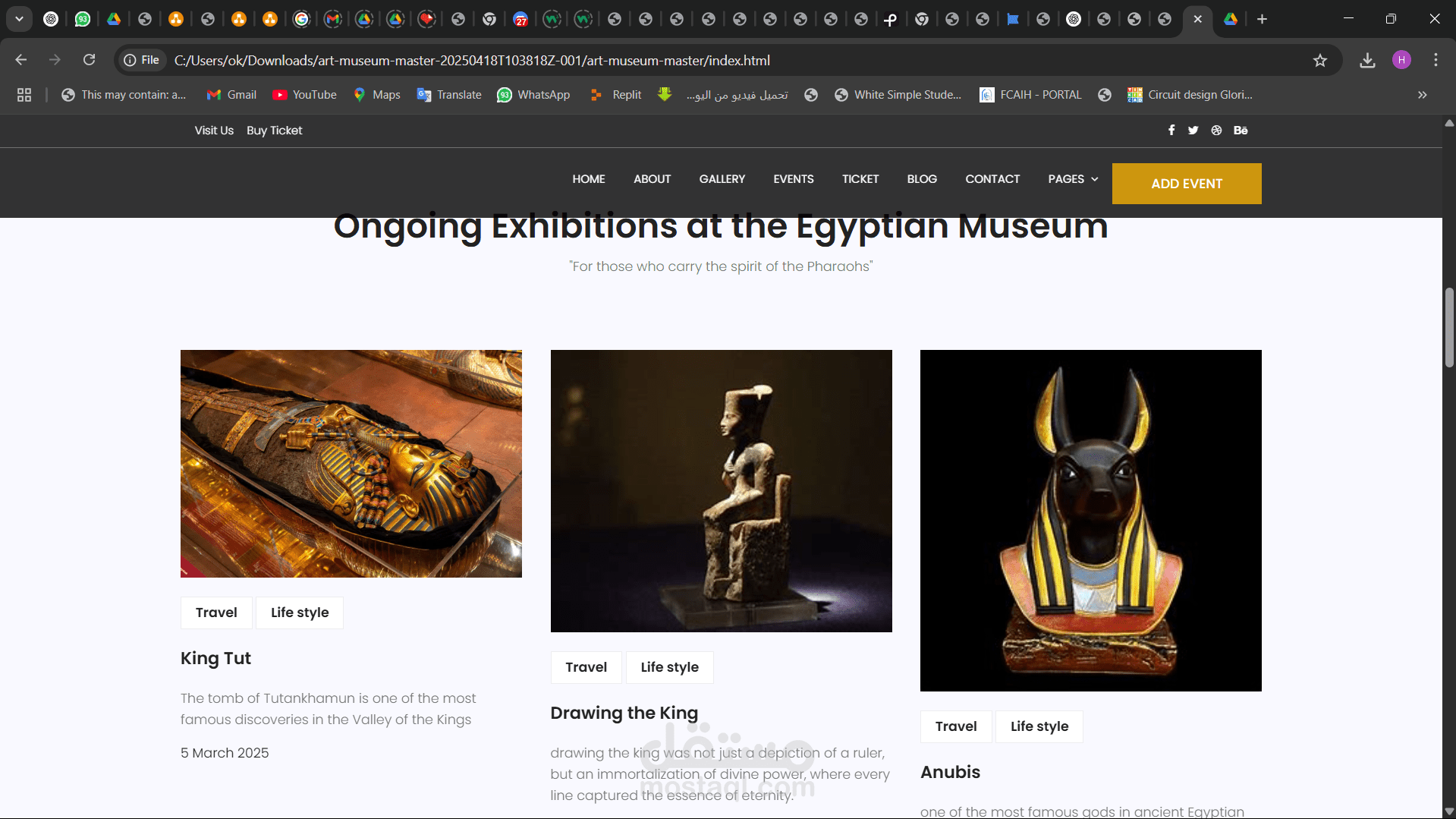Open the Chrome apps grid icon
The height and width of the screenshot is (819, 1456).
pos(24,95)
